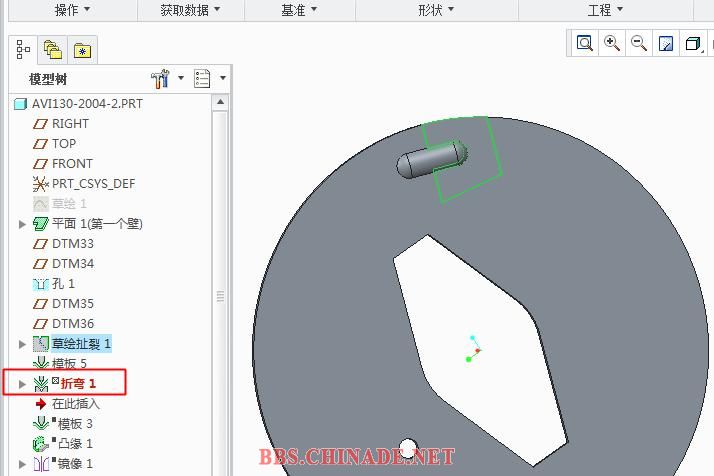Select datum plane DTM33
Viewport: 714px width, 476px height.
(73, 244)
